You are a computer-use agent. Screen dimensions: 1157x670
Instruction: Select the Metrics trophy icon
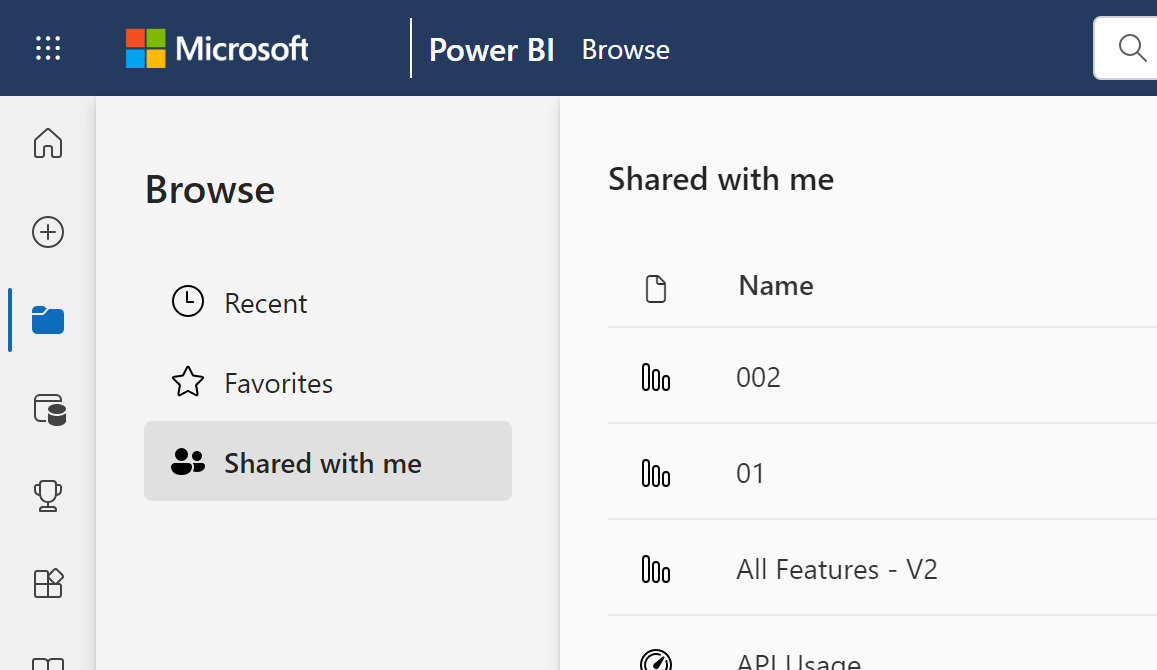47,496
